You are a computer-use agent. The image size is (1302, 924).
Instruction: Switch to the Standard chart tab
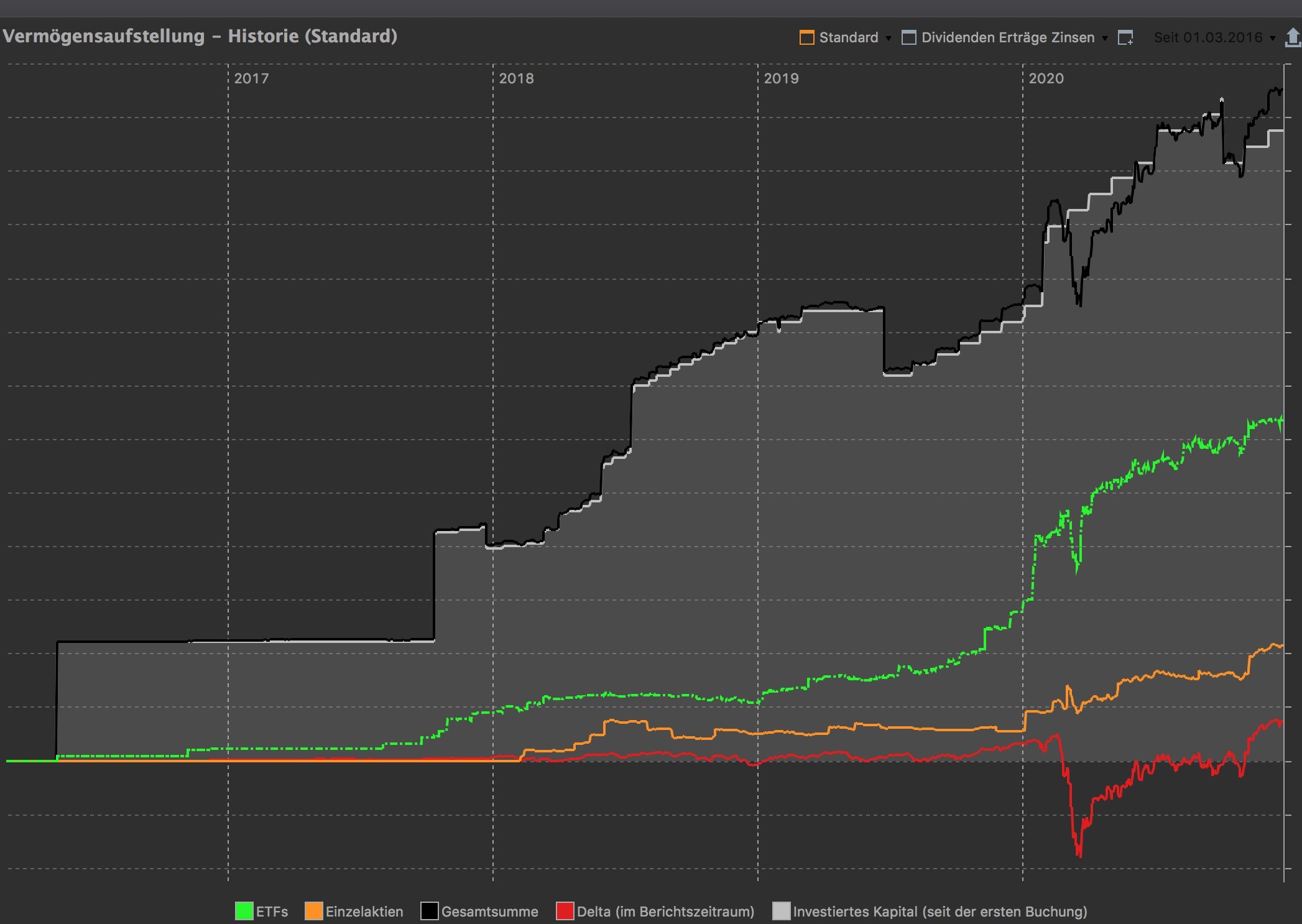coord(848,37)
